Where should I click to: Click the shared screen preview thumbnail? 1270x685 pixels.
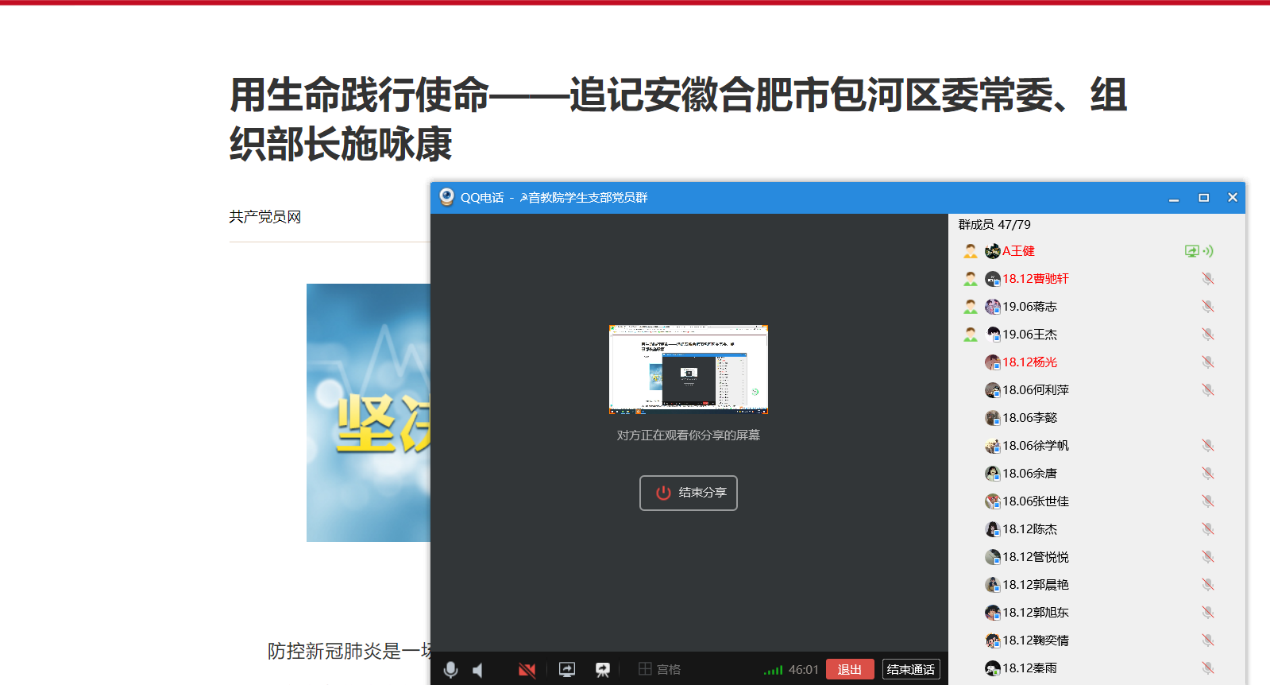pyautogui.click(x=688, y=369)
